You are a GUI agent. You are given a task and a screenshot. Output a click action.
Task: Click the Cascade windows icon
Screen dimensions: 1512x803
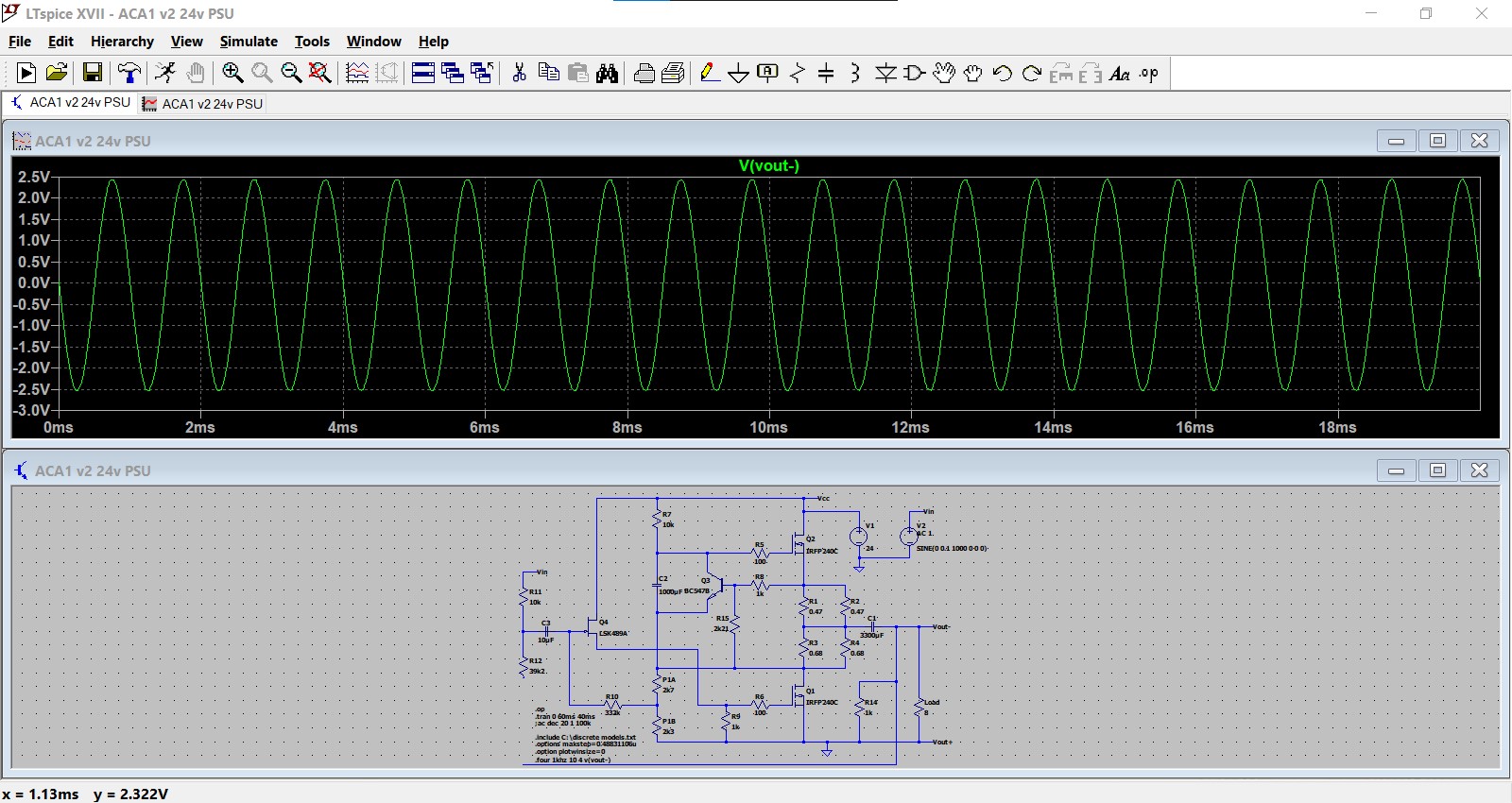point(453,73)
